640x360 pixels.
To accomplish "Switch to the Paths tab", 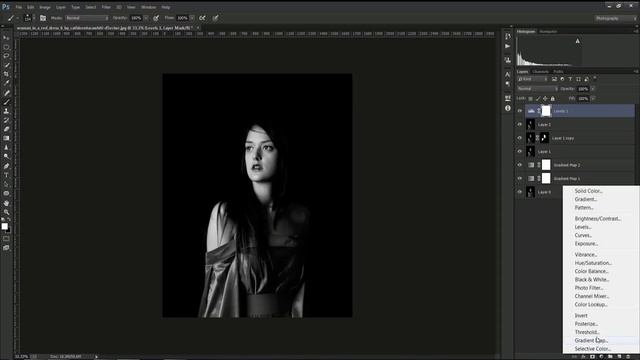I will point(558,72).
